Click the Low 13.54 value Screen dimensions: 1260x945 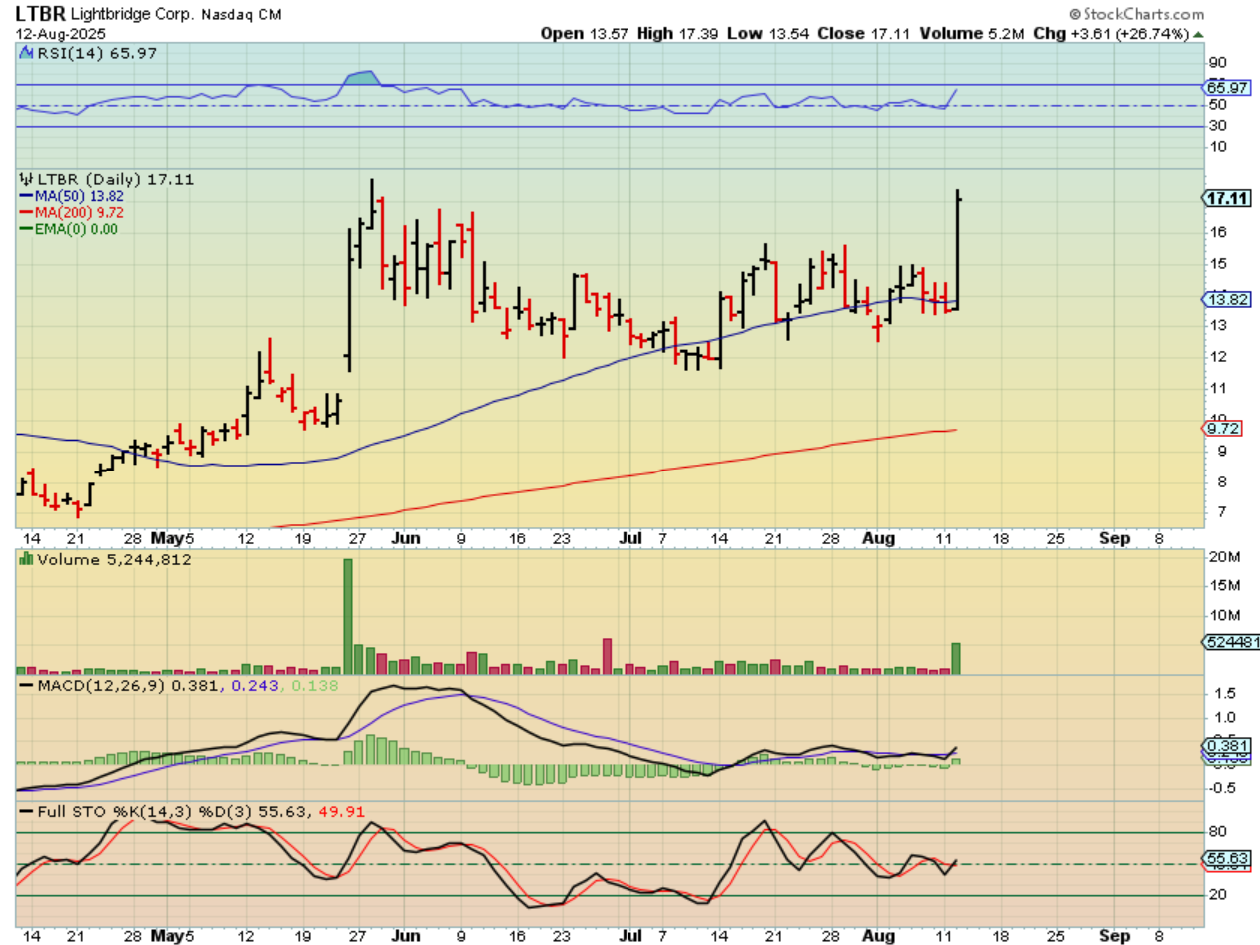[768, 34]
